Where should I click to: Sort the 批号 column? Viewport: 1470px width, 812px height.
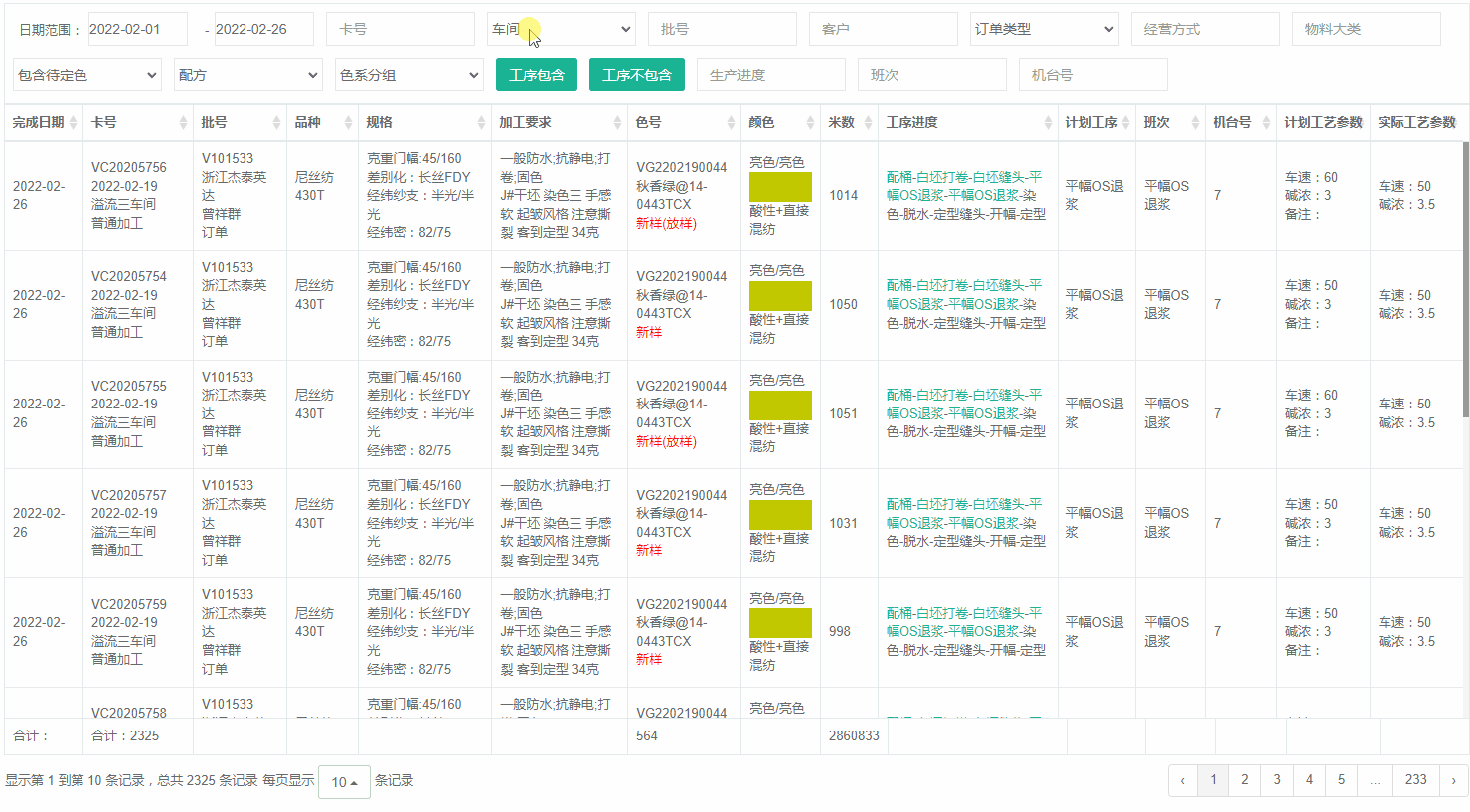275,122
